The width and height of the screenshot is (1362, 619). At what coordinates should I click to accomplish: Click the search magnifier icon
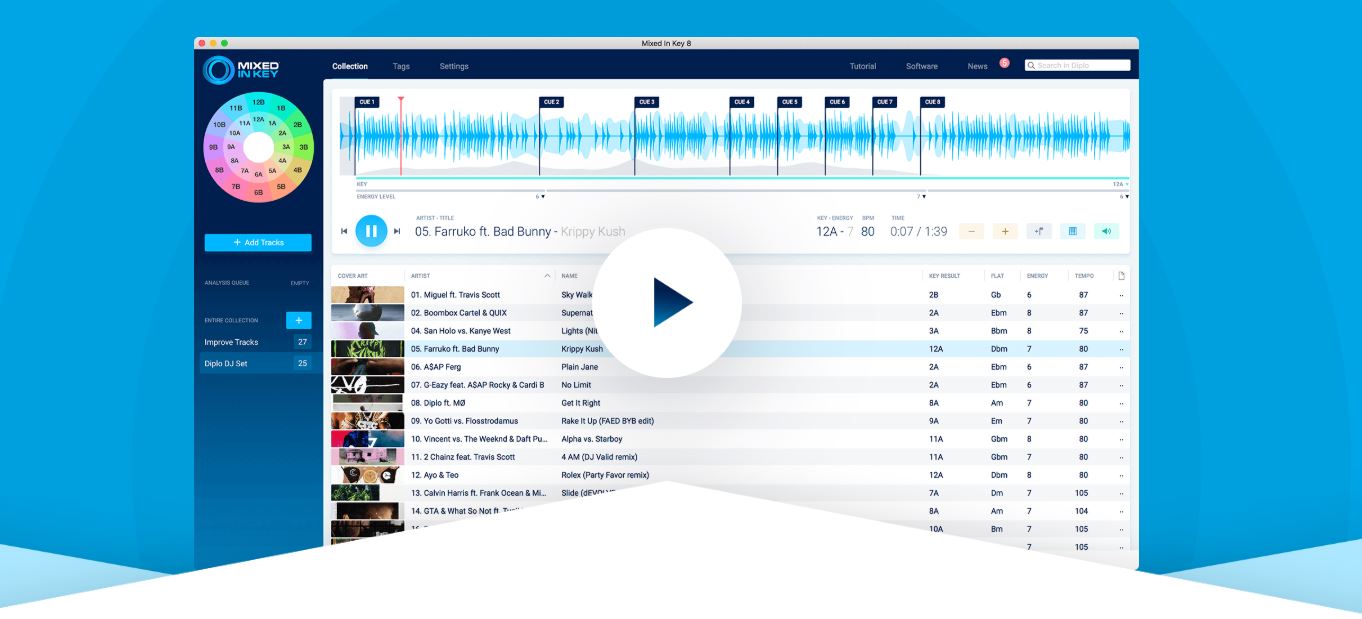pos(1031,66)
